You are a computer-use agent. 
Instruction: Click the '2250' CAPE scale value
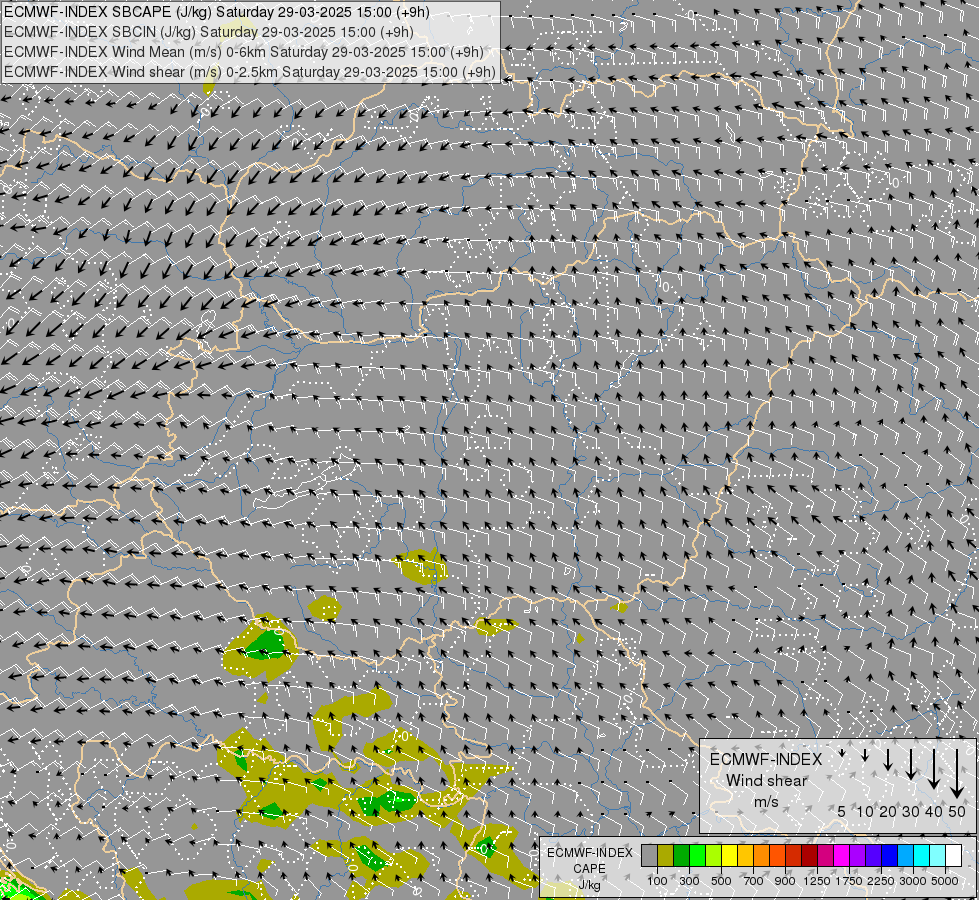click(881, 881)
